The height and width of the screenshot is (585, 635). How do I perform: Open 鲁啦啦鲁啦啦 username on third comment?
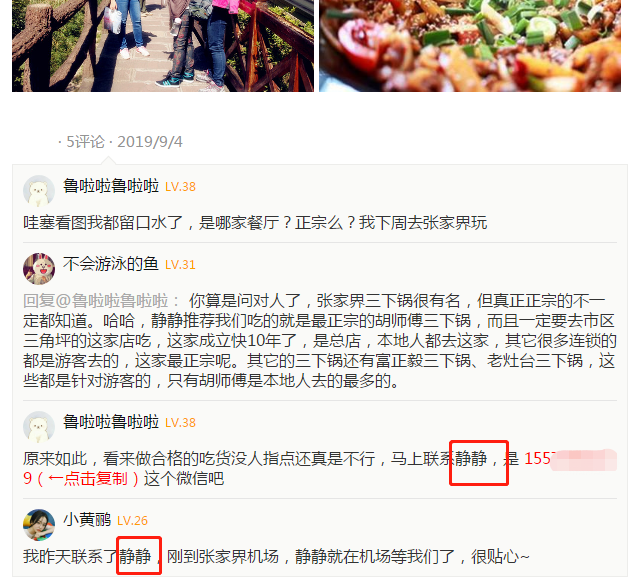(x=111, y=422)
